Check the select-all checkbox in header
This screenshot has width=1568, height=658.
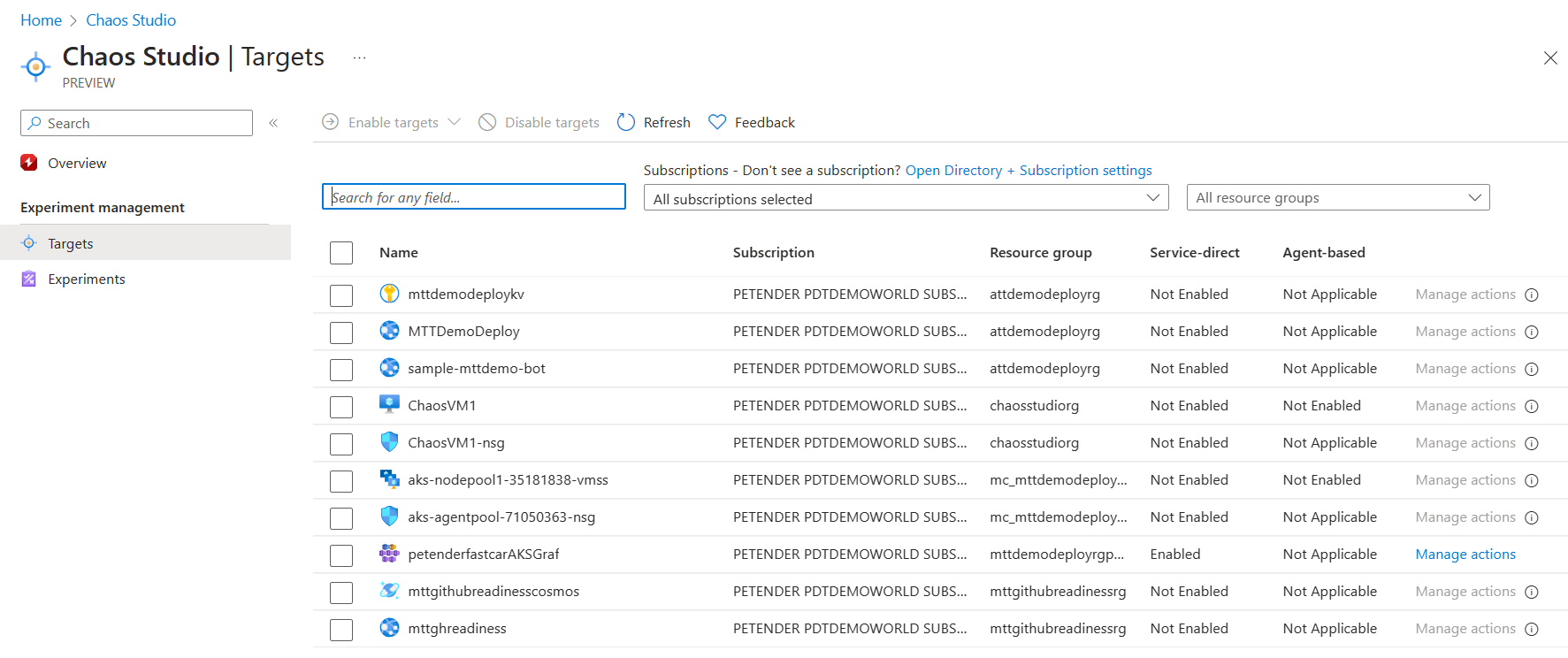click(x=341, y=253)
